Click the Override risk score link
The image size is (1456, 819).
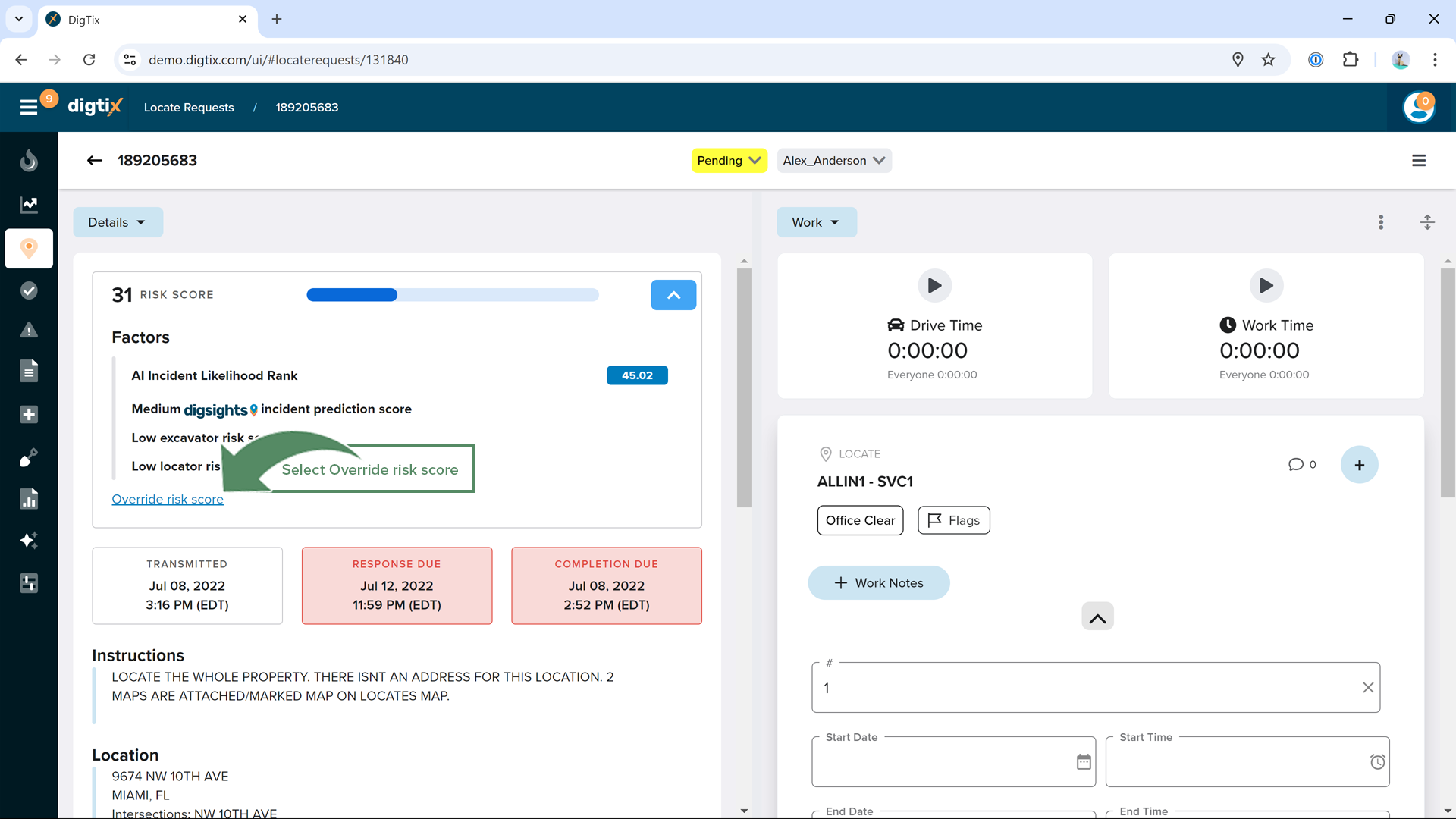168,499
